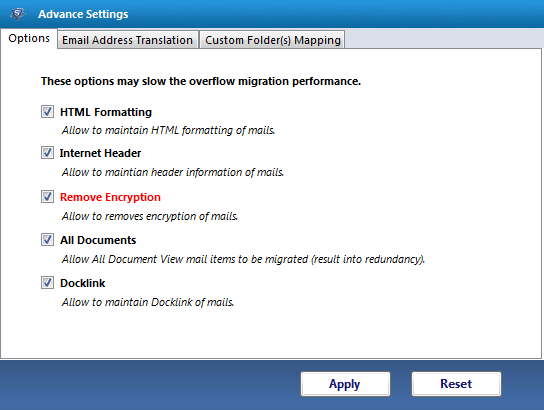Disable the Remove Encryption checkbox

[x=47, y=197]
